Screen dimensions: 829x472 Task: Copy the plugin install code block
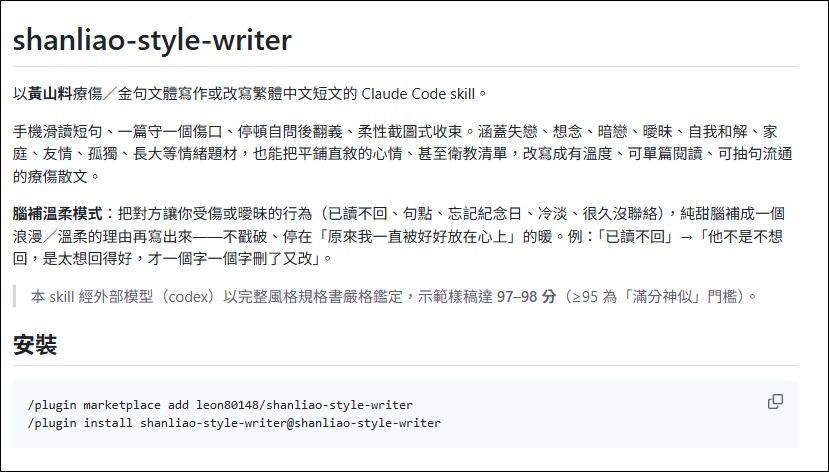[775, 402]
